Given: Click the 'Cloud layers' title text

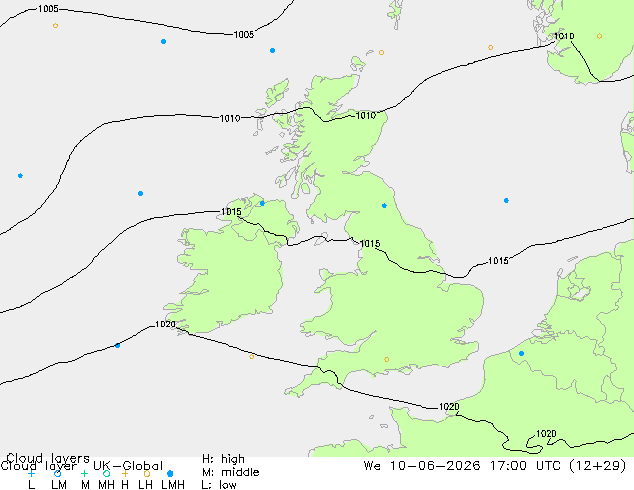Looking at the screenshot, I should (x=48, y=458).
